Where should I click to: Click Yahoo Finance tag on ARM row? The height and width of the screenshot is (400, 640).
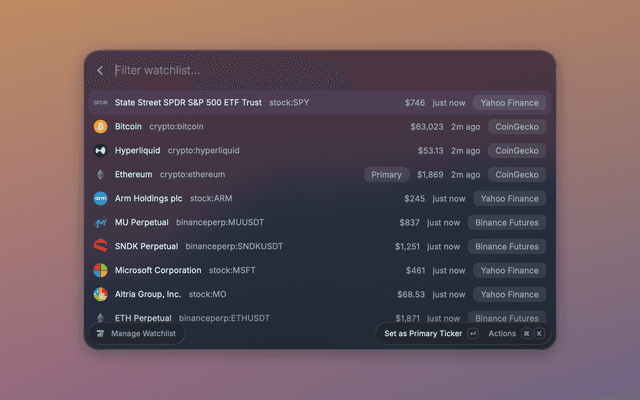(x=509, y=199)
